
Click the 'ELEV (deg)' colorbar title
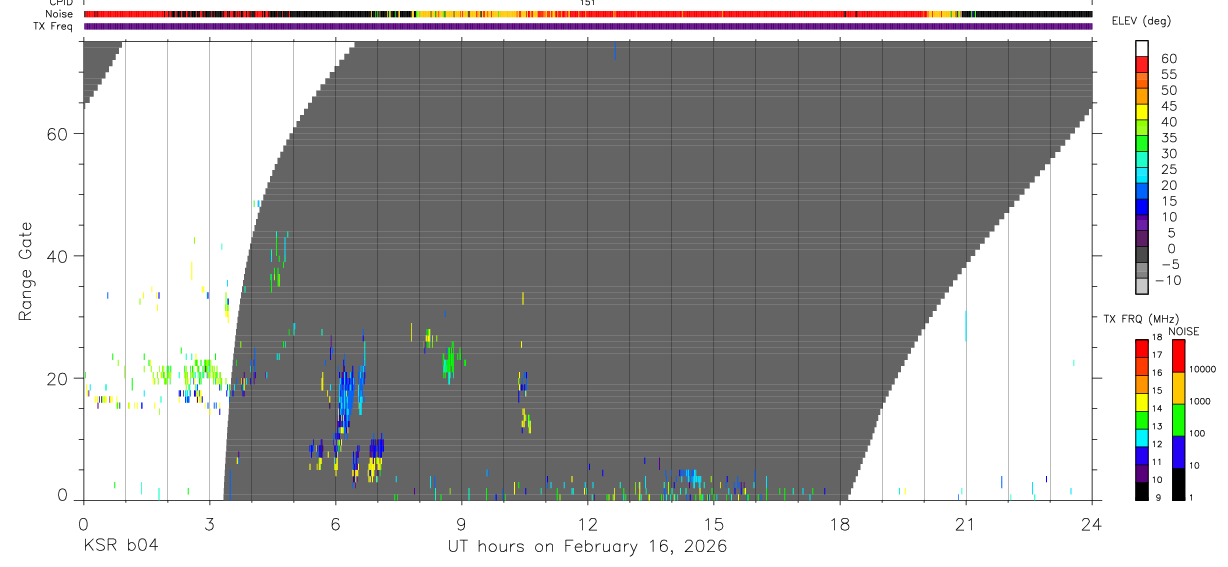pyautogui.click(x=1141, y=21)
